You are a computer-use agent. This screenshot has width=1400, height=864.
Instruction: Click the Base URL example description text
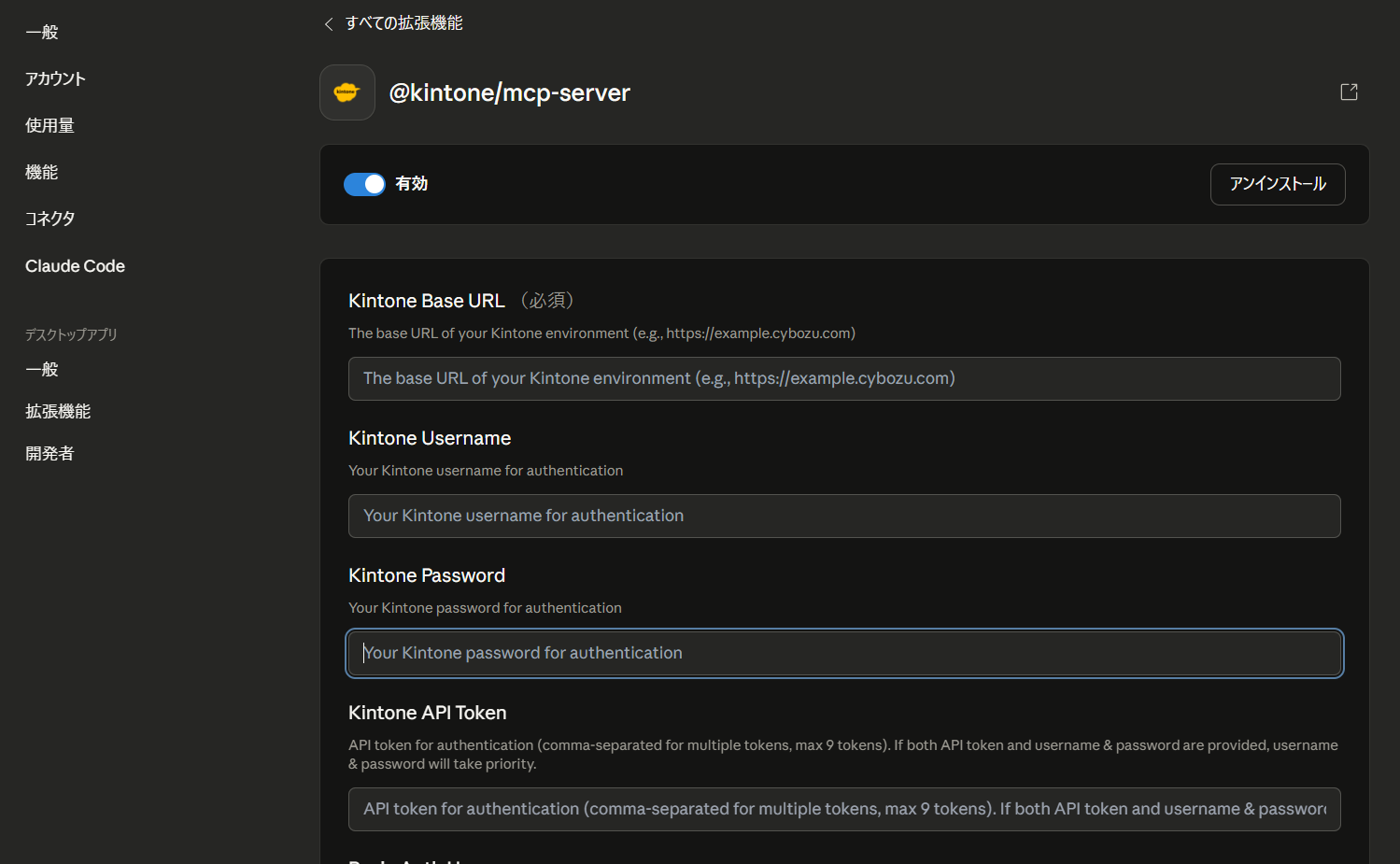[601, 333]
